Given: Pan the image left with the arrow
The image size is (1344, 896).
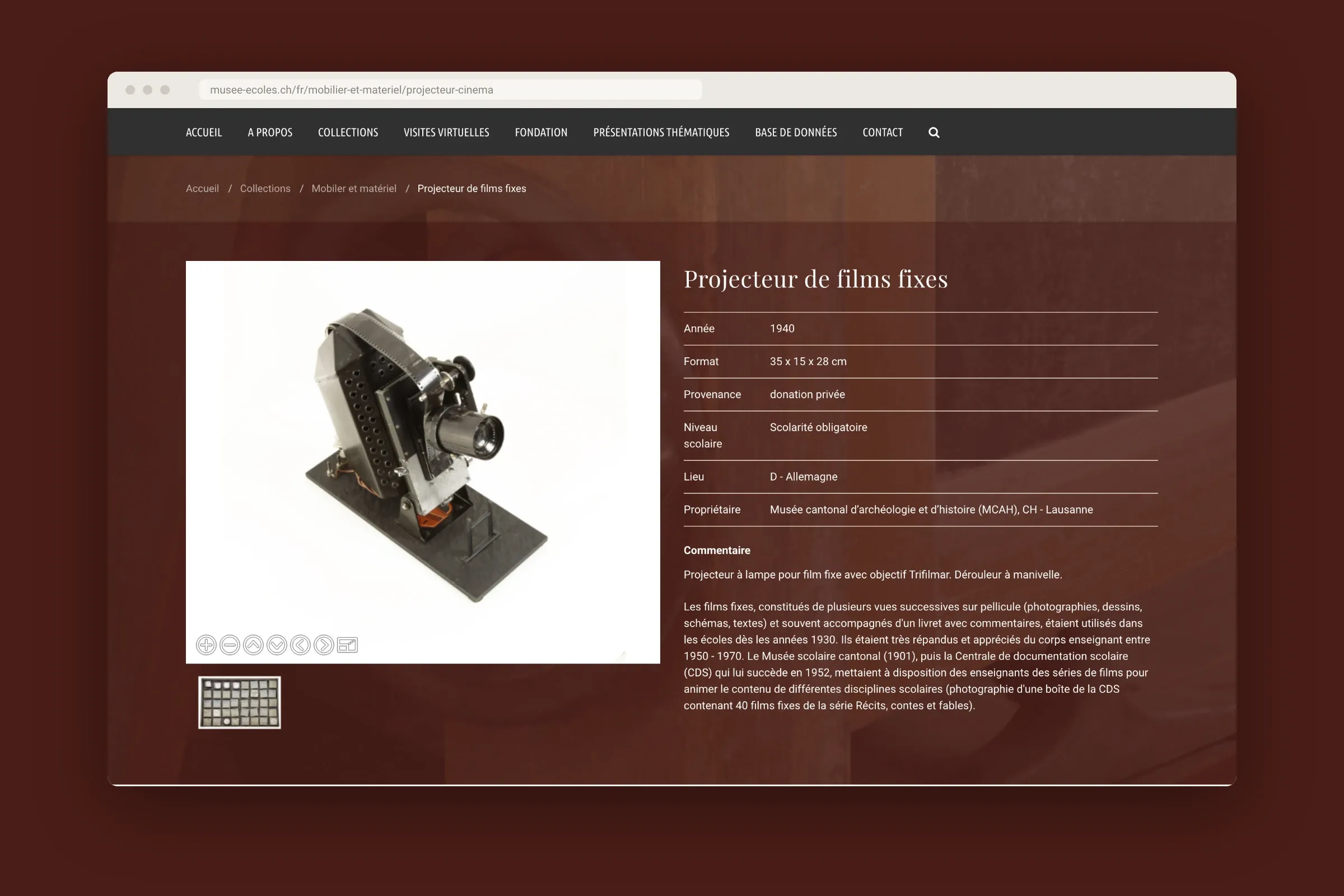Looking at the screenshot, I should 300,645.
